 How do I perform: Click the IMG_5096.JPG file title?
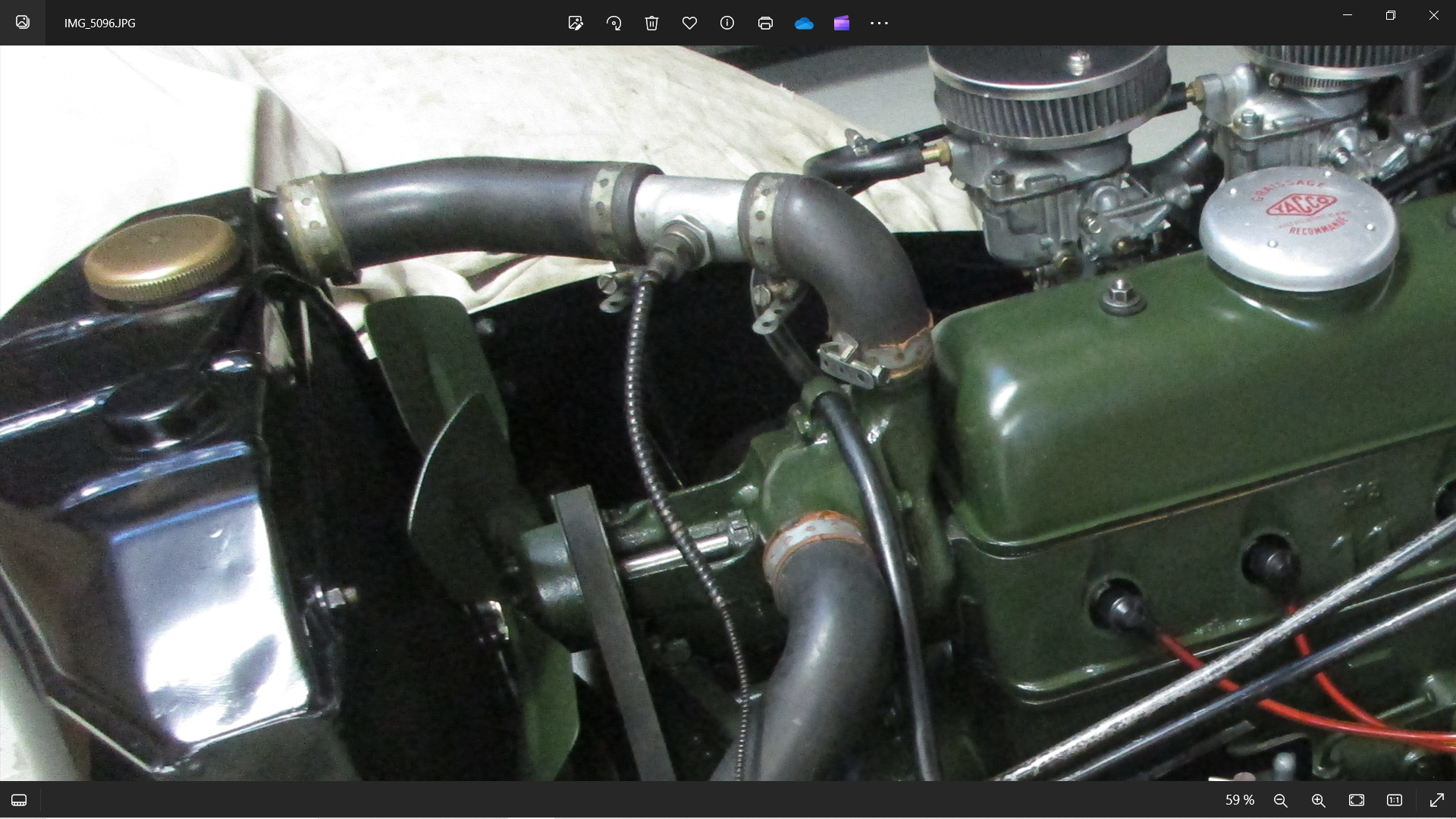(100, 23)
